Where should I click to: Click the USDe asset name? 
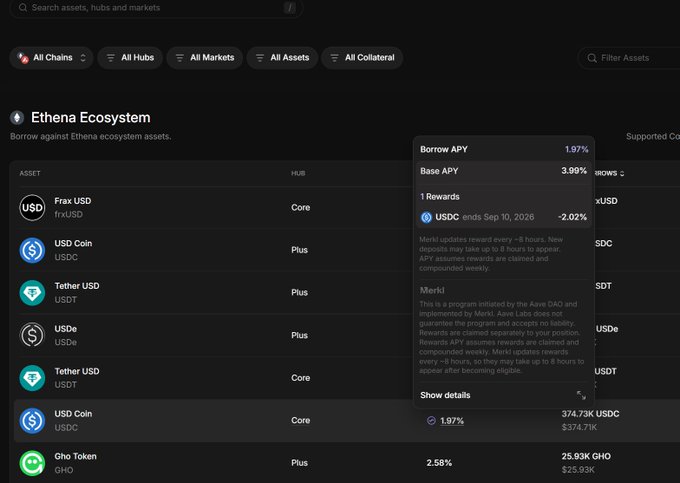[x=65, y=329]
